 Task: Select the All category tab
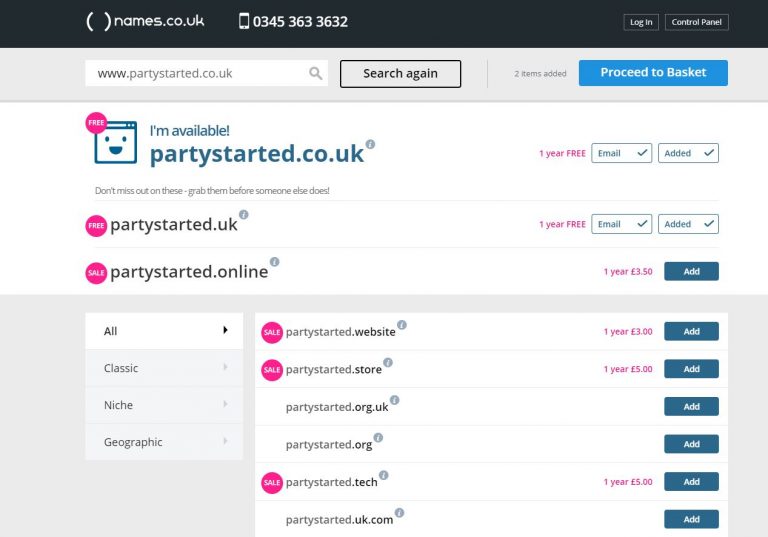164,331
